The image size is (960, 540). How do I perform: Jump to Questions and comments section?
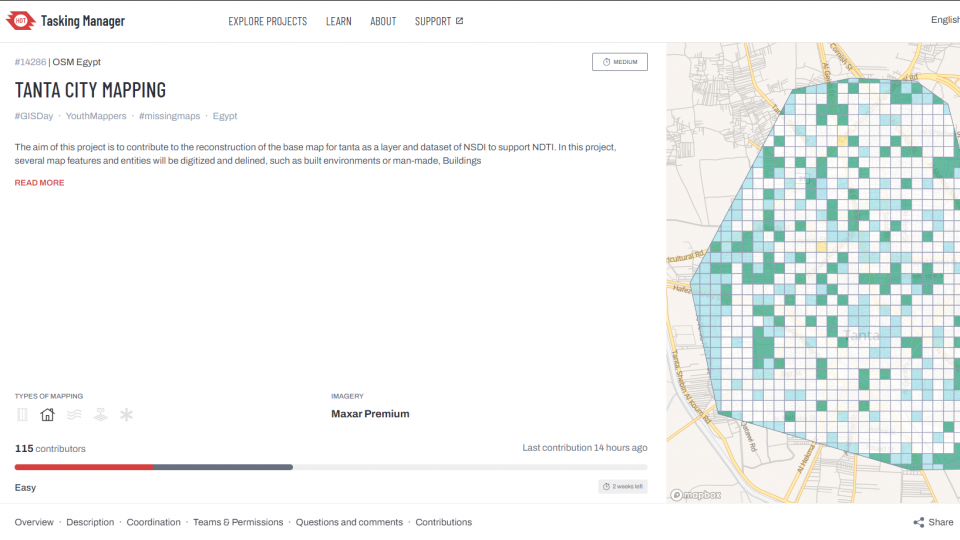point(349,522)
